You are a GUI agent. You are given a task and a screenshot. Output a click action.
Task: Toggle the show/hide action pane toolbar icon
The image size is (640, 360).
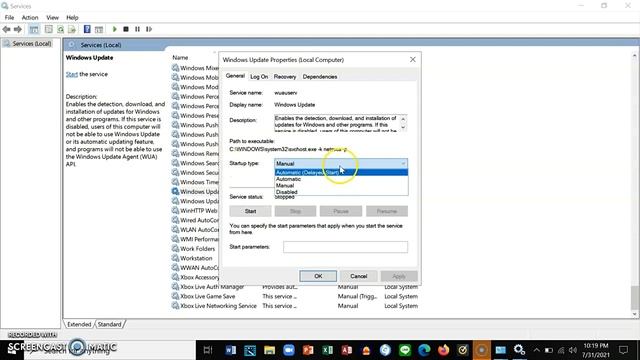[x=99, y=29]
